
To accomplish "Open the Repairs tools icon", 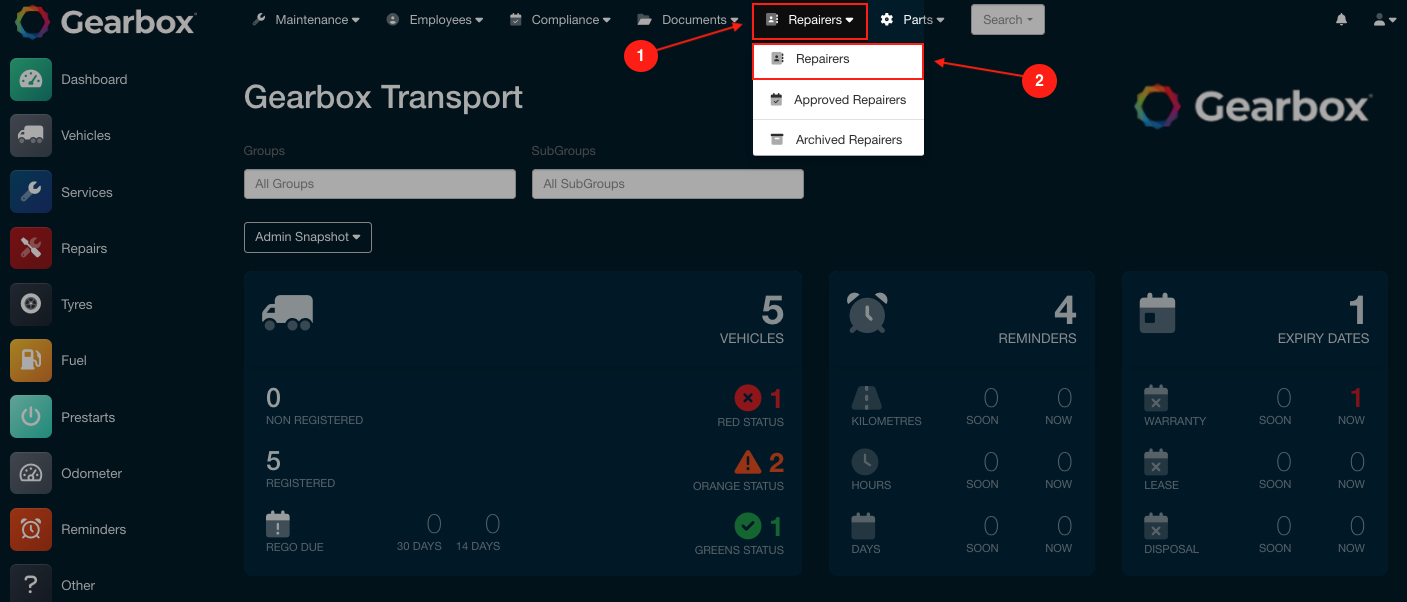I will point(31,248).
